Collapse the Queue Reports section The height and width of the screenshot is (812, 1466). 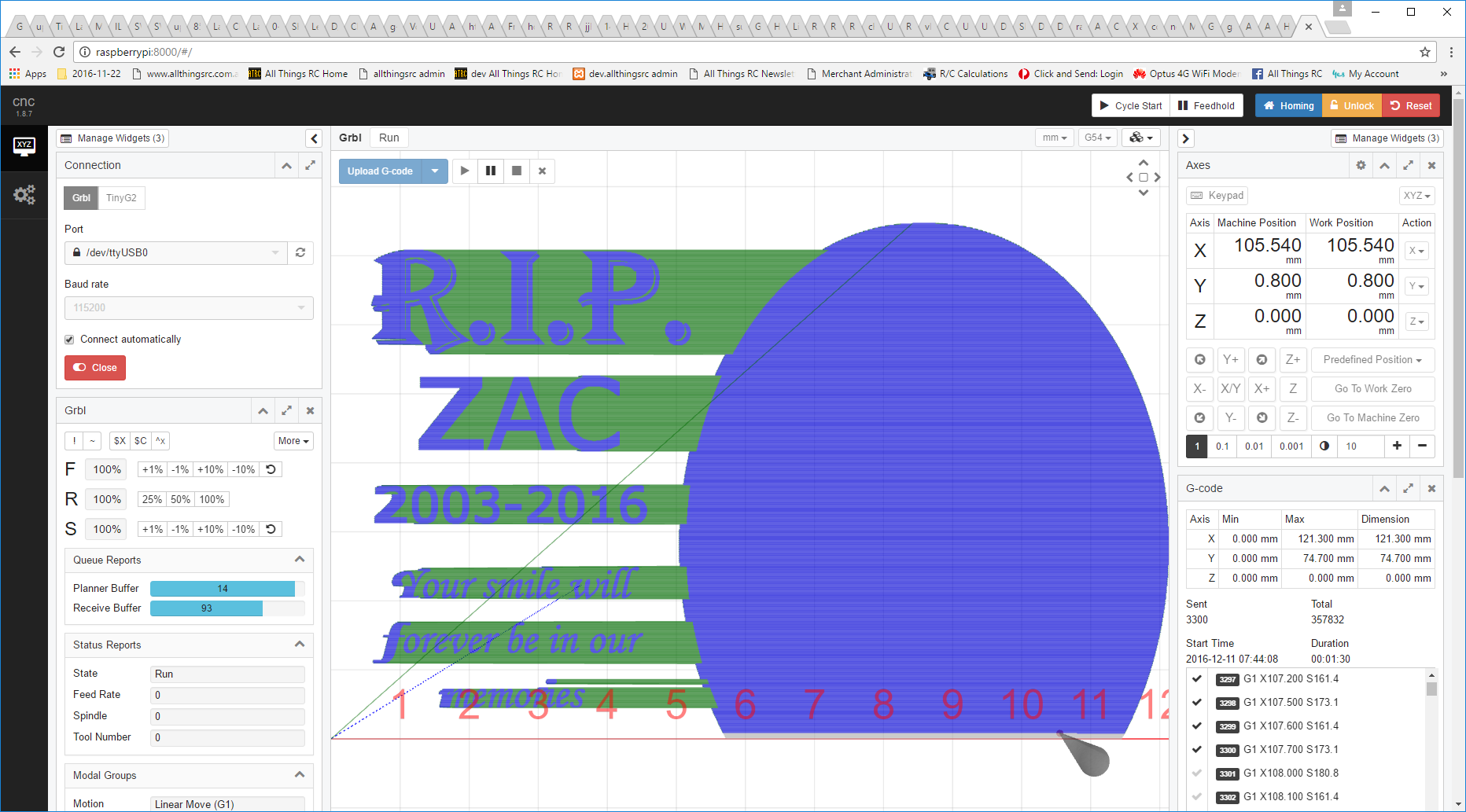click(x=299, y=560)
